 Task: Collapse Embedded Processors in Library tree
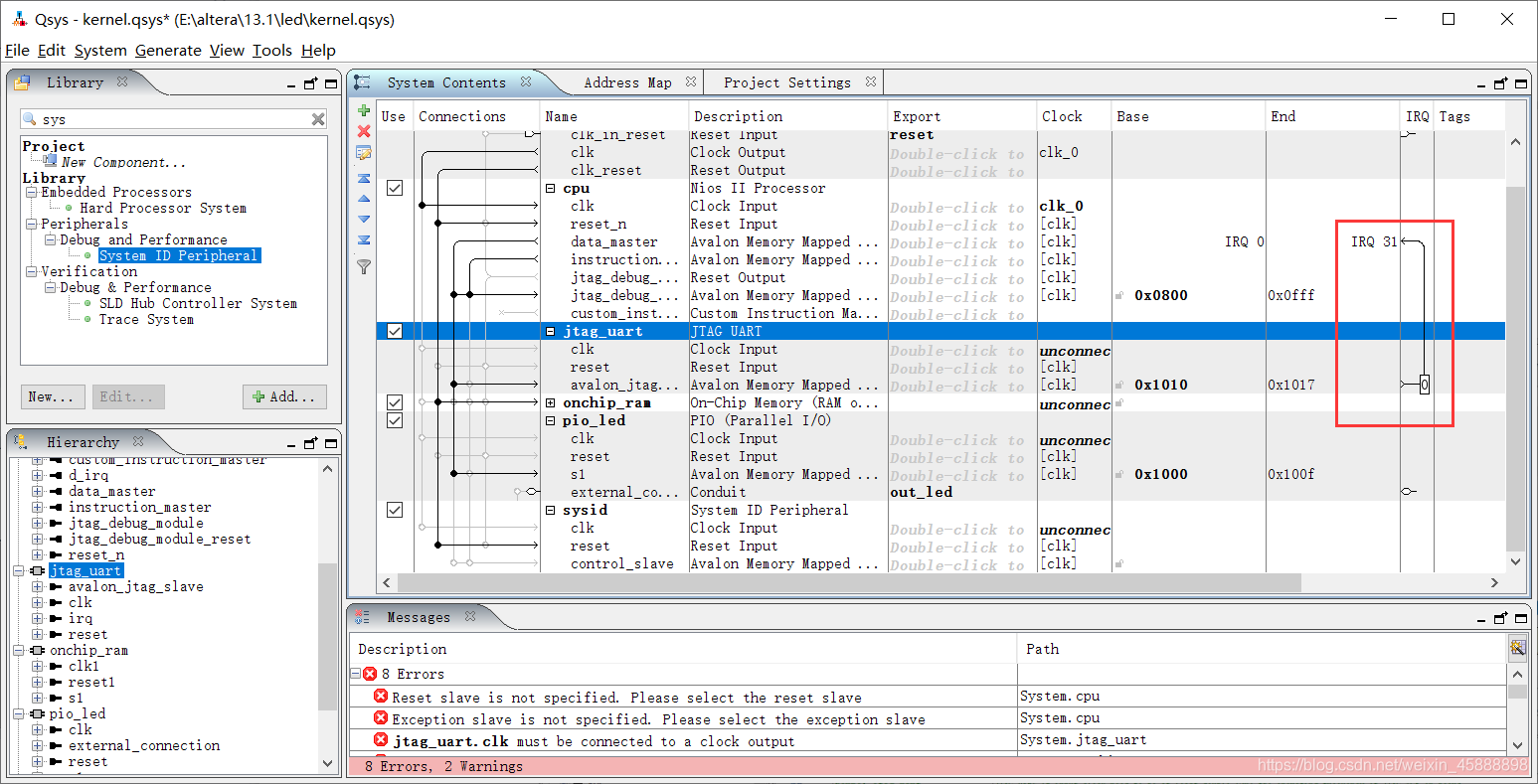point(32,192)
